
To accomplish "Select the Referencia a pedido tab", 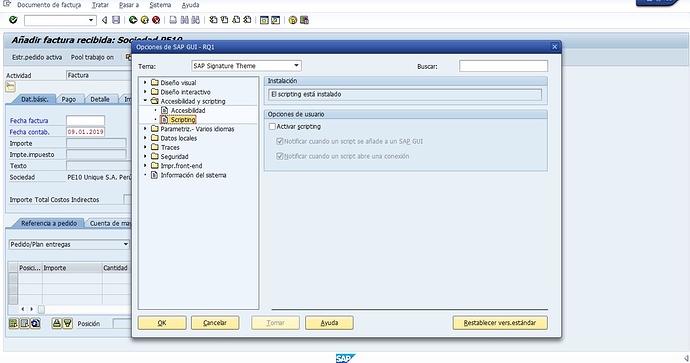I will pos(48,223).
